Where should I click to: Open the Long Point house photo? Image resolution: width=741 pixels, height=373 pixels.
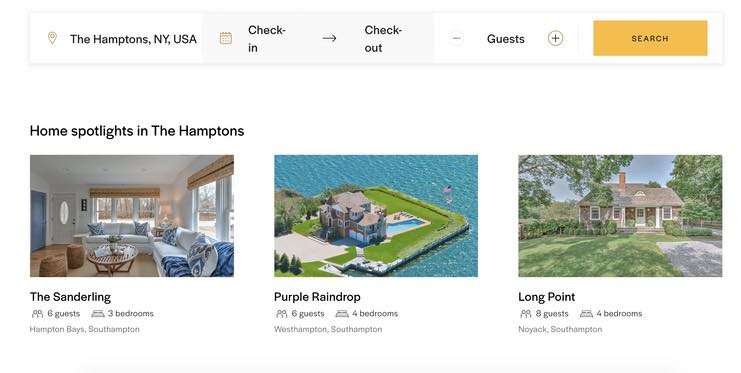[620, 216]
